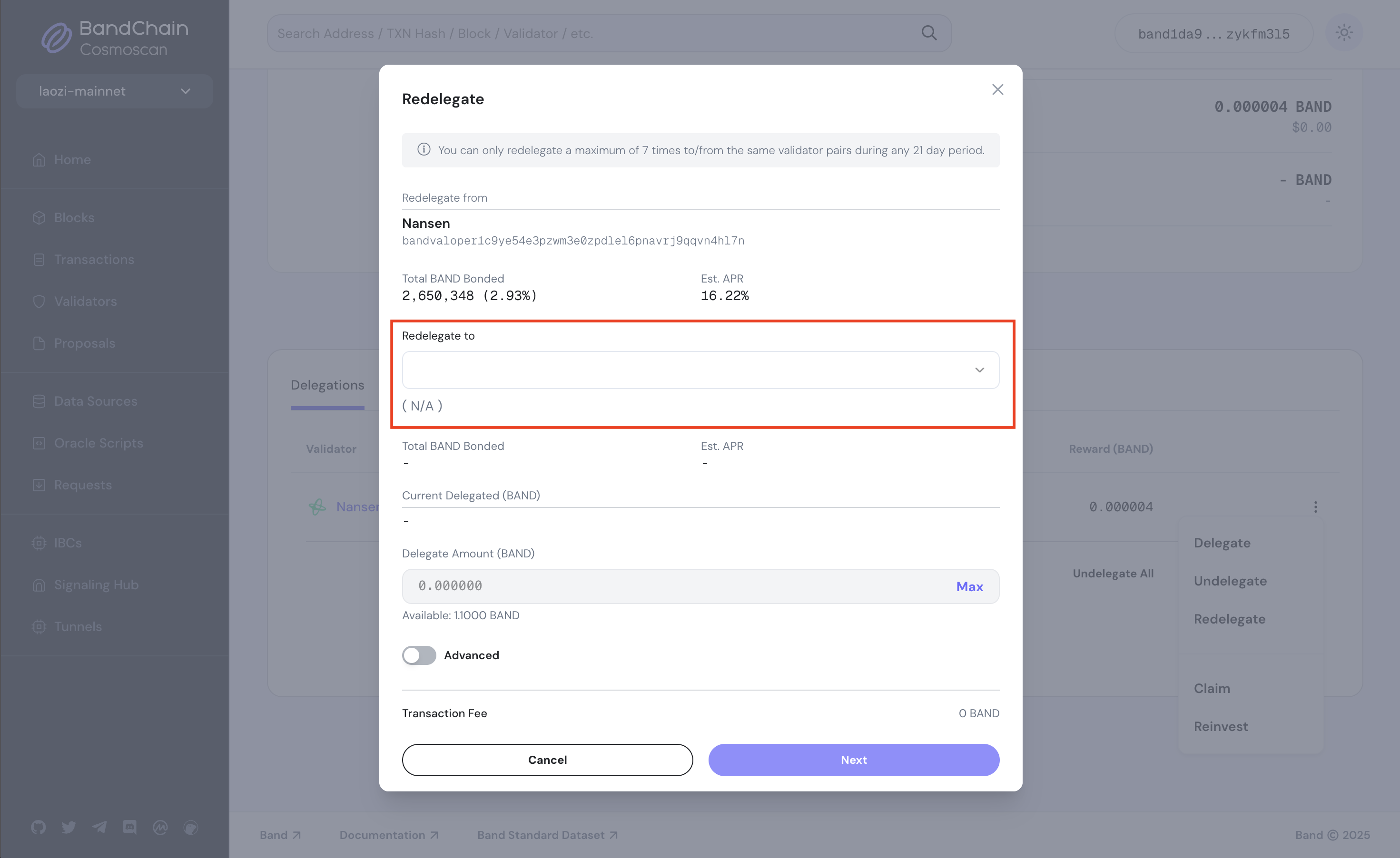1400x858 pixels.
Task: Click the Available: 1.1000 BAND text
Action: point(460,615)
